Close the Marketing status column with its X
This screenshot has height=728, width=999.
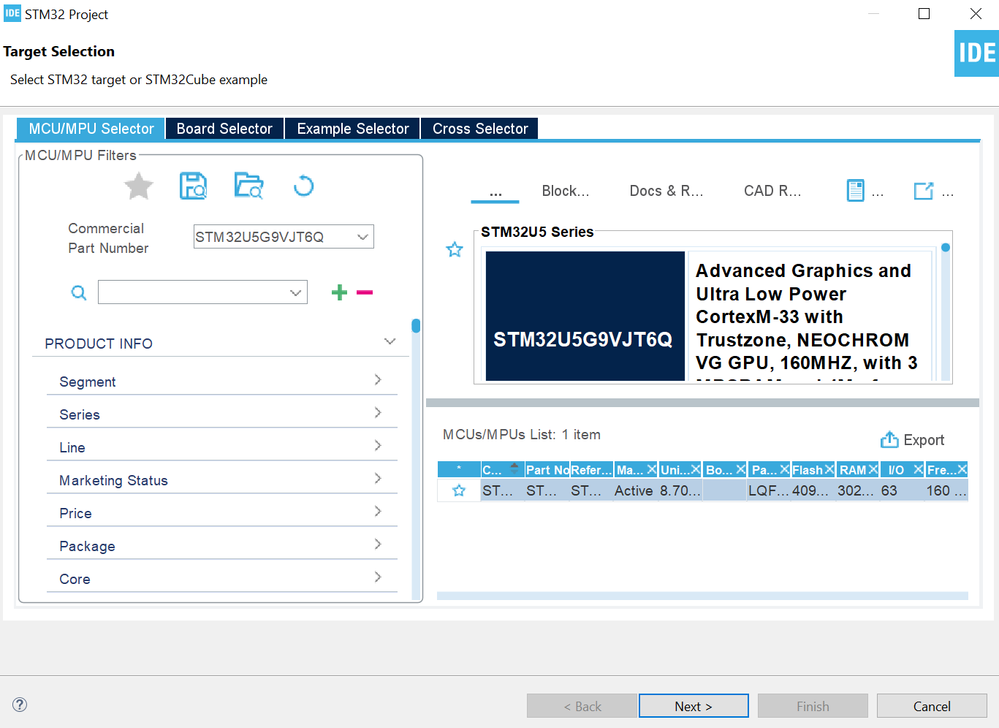(651, 469)
